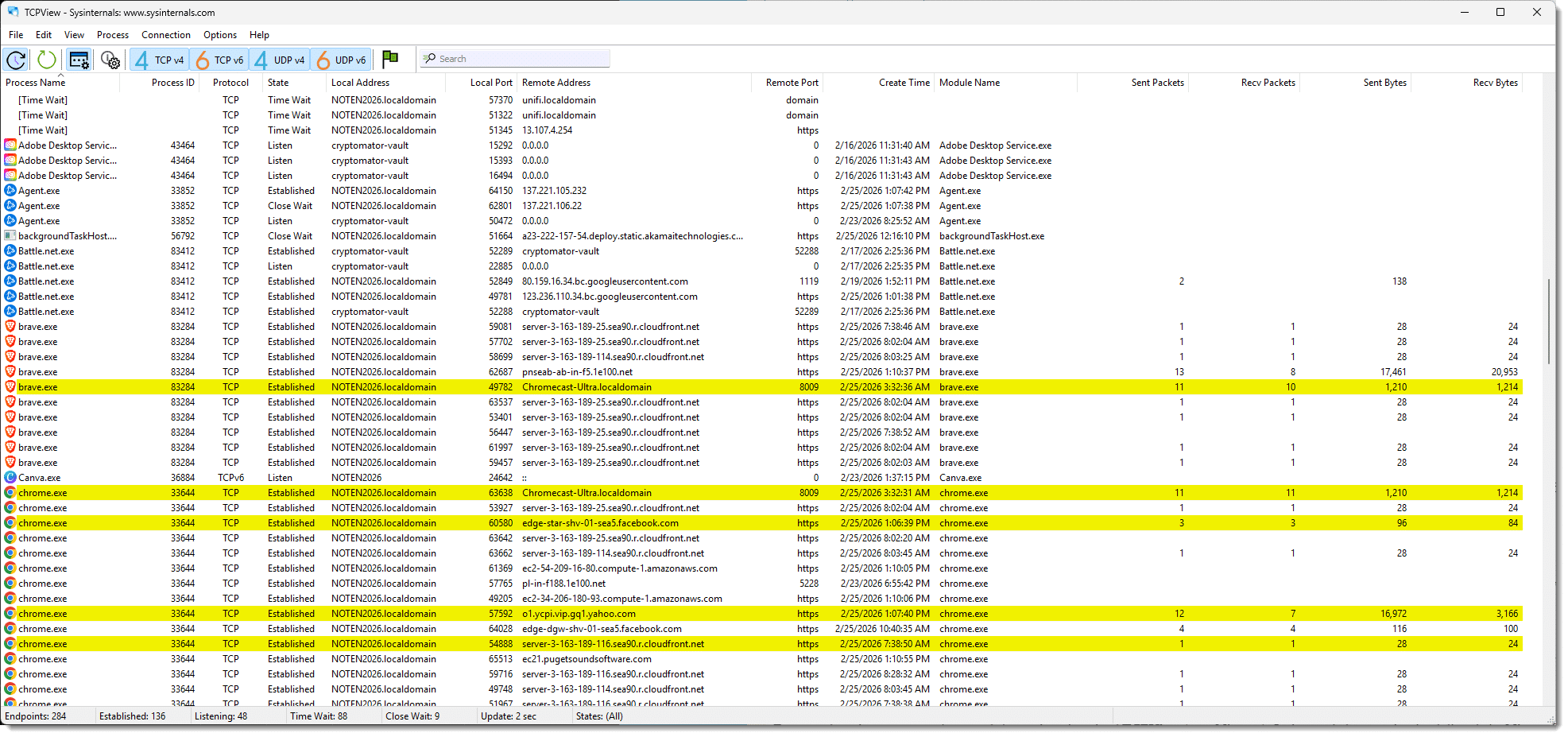Viewport: 1568px width, 737px height.
Task: Sort by Process Name column header
Action: (x=36, y=83)
